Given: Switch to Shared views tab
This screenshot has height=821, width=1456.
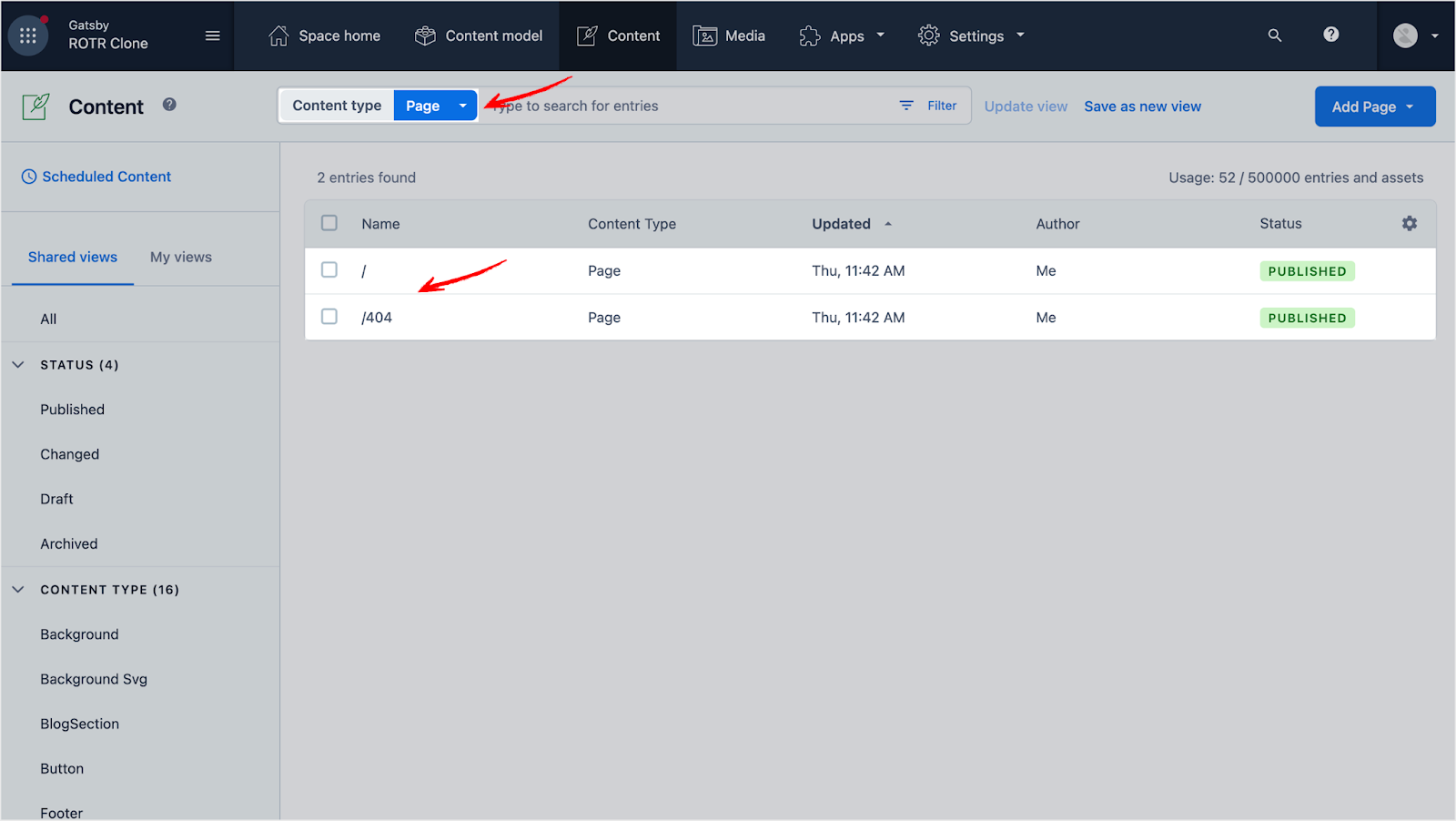Looking at the screenshot, I should pos(73,257).
